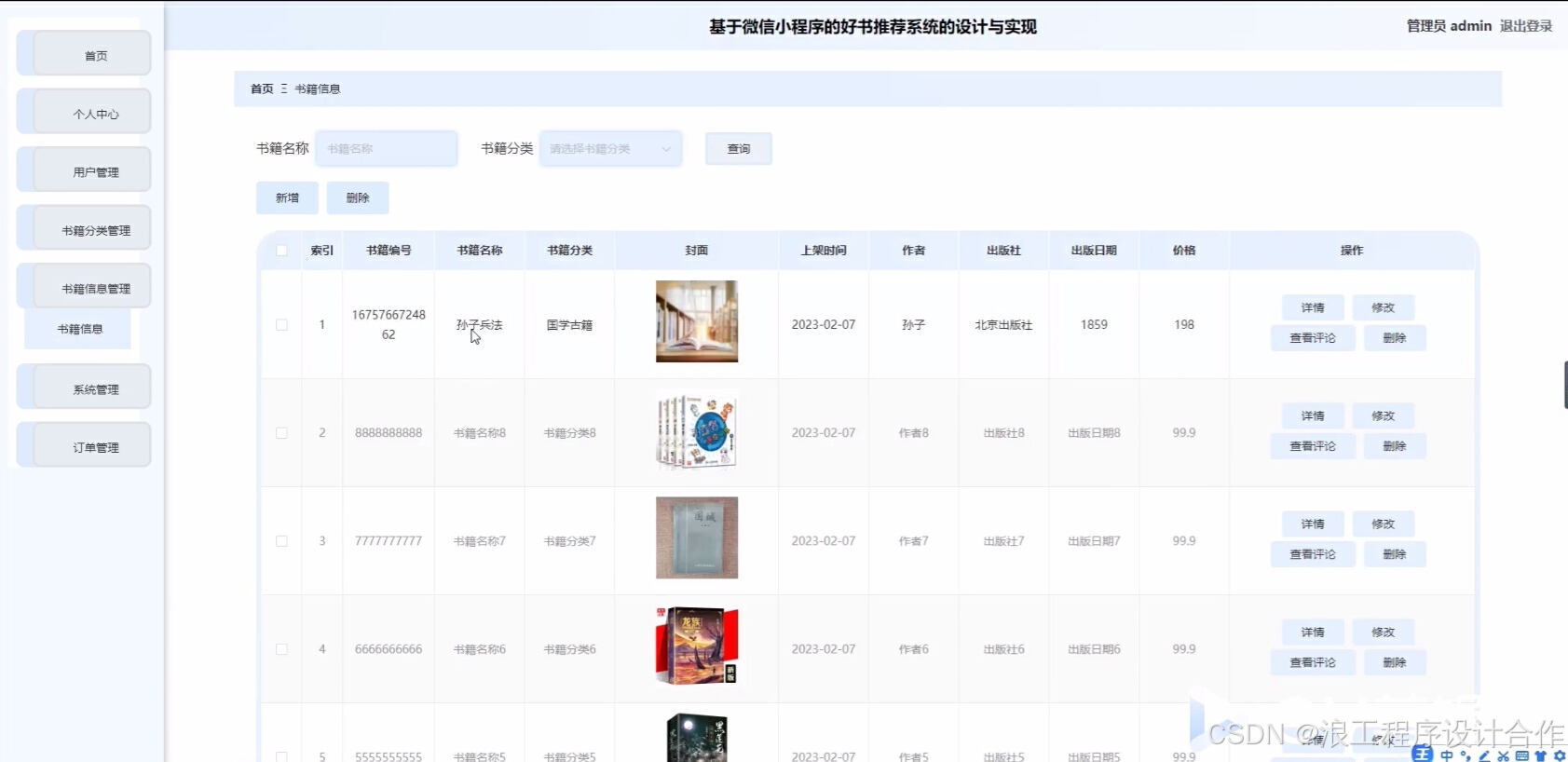The image size is (1568, 762).
Task: Click the IME soft keyboard icon
Action: pyautogui.click(x=1521, y=755)
